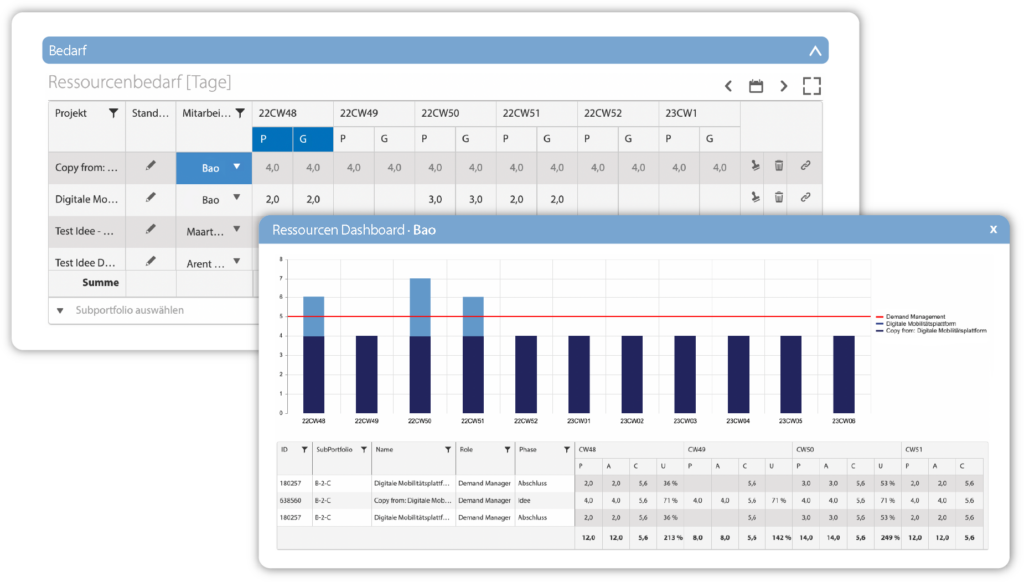
Task: Go to previous calendar weeks
Action: [x=728, y=86]
